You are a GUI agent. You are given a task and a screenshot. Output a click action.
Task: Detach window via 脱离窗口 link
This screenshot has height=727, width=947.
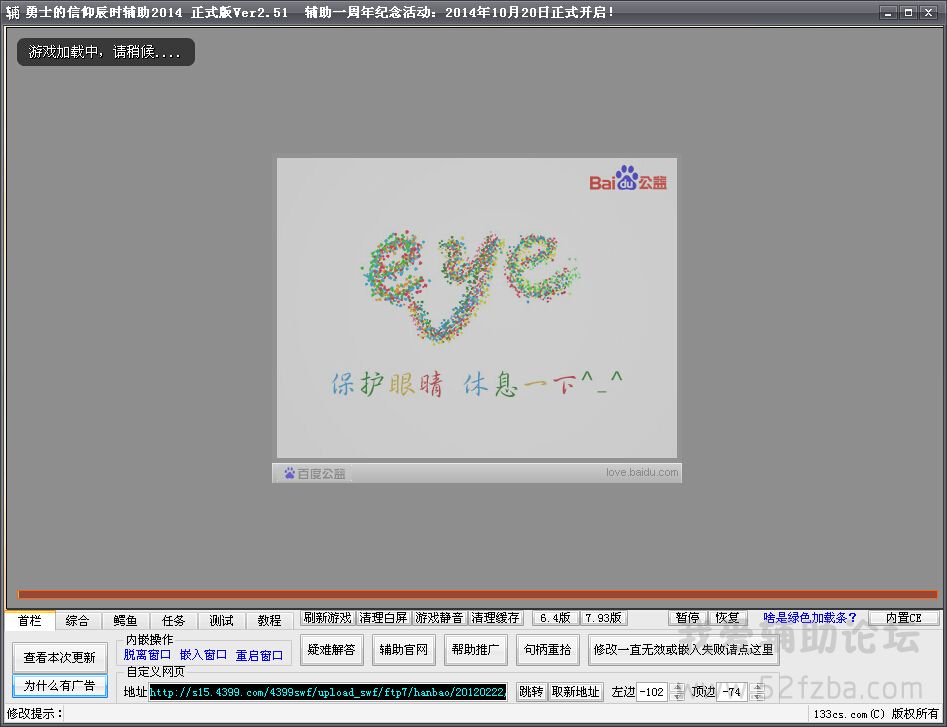point(147,655)
